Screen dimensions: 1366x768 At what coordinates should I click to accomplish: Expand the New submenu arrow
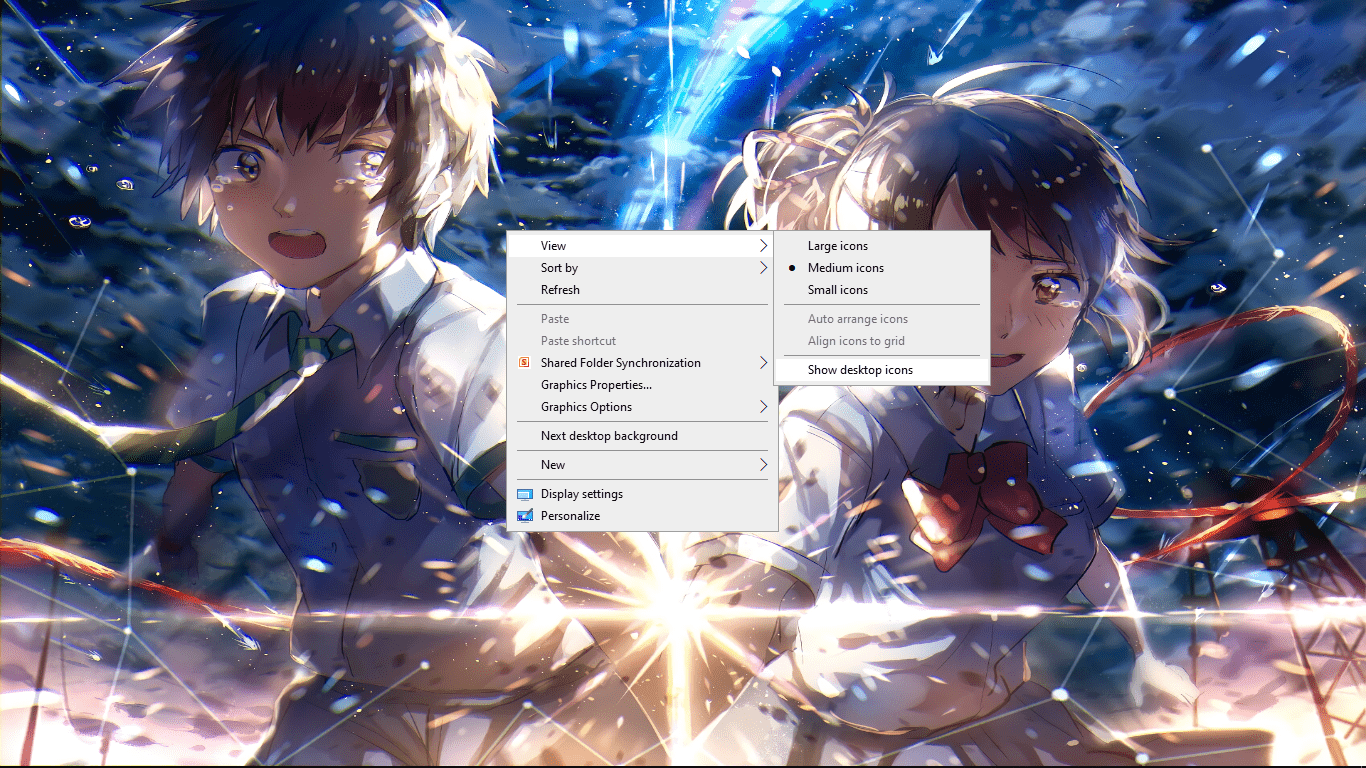[x=763, y=465]
